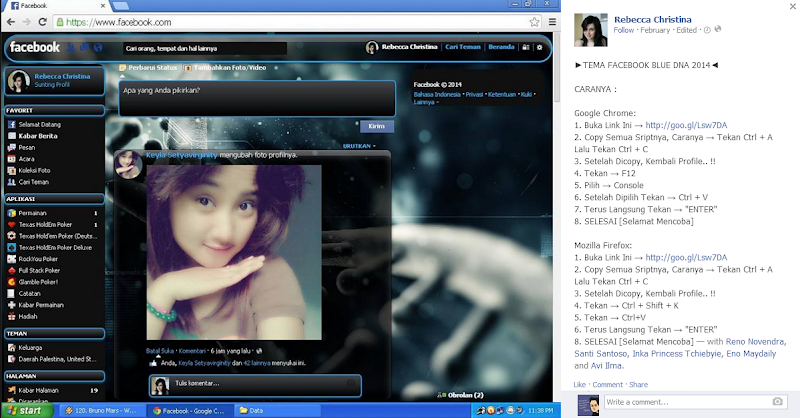Open Keyla's changed profile photo
The height and width of the screenshot is (418, 800).
pos(234,252)
